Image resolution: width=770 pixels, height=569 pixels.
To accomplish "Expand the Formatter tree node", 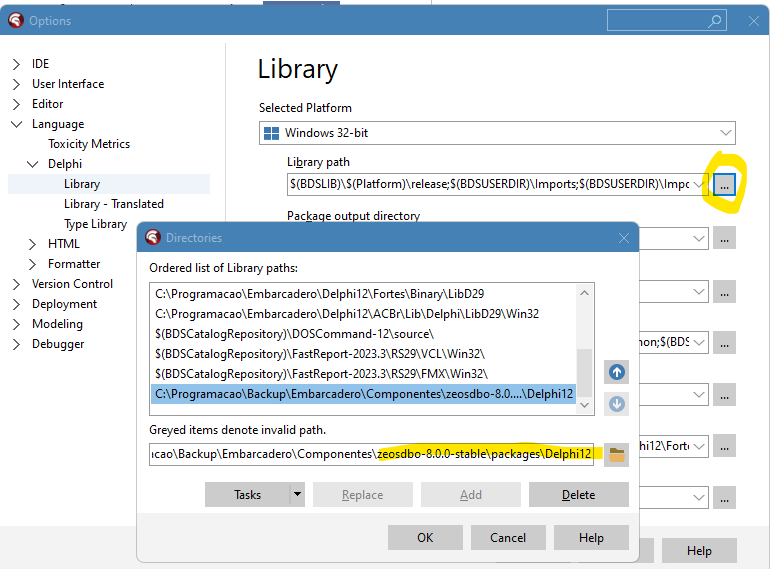I will (x=32, y=264).
